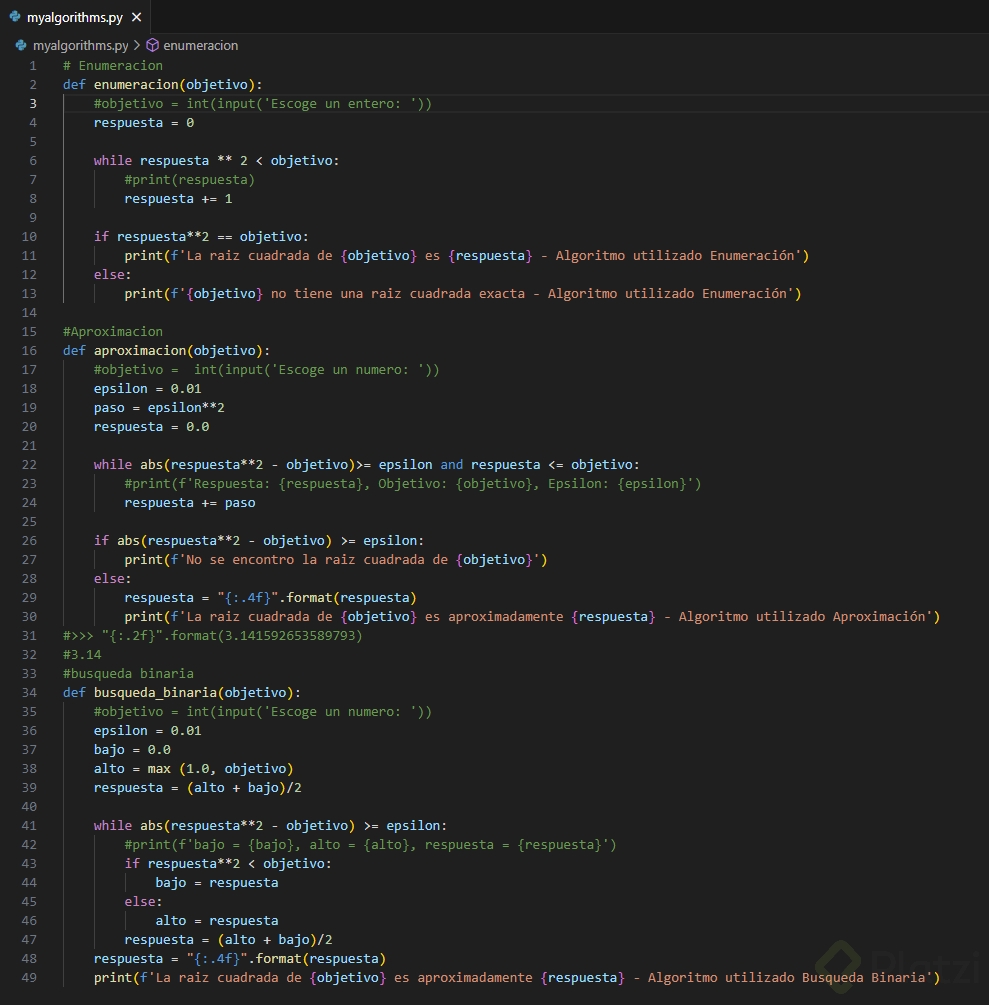Click the commented 'Respuesta: {respuesta}' print line
Viewport: 989px width, 1005px height.
413,484
